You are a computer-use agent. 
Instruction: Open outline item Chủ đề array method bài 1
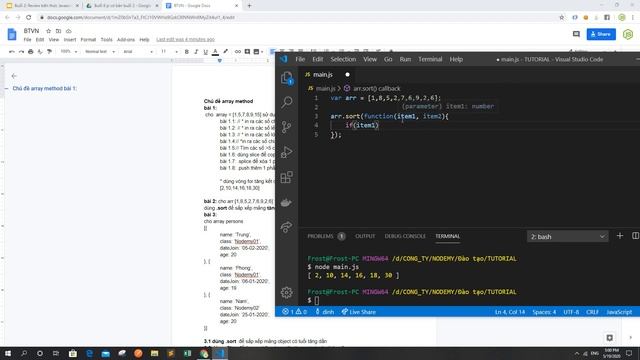[44, 88]
